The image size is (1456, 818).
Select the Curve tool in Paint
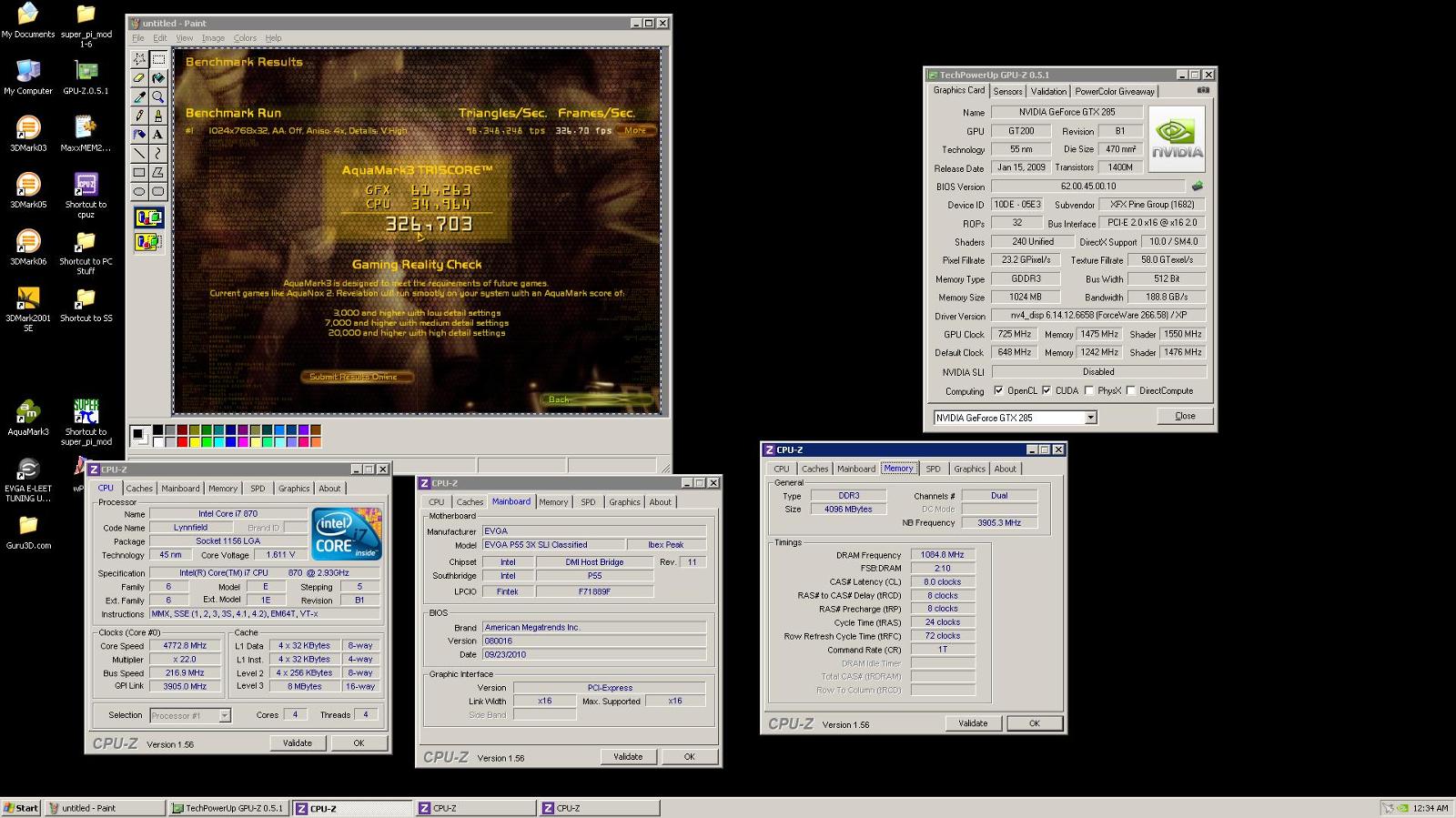click(158, 153)
